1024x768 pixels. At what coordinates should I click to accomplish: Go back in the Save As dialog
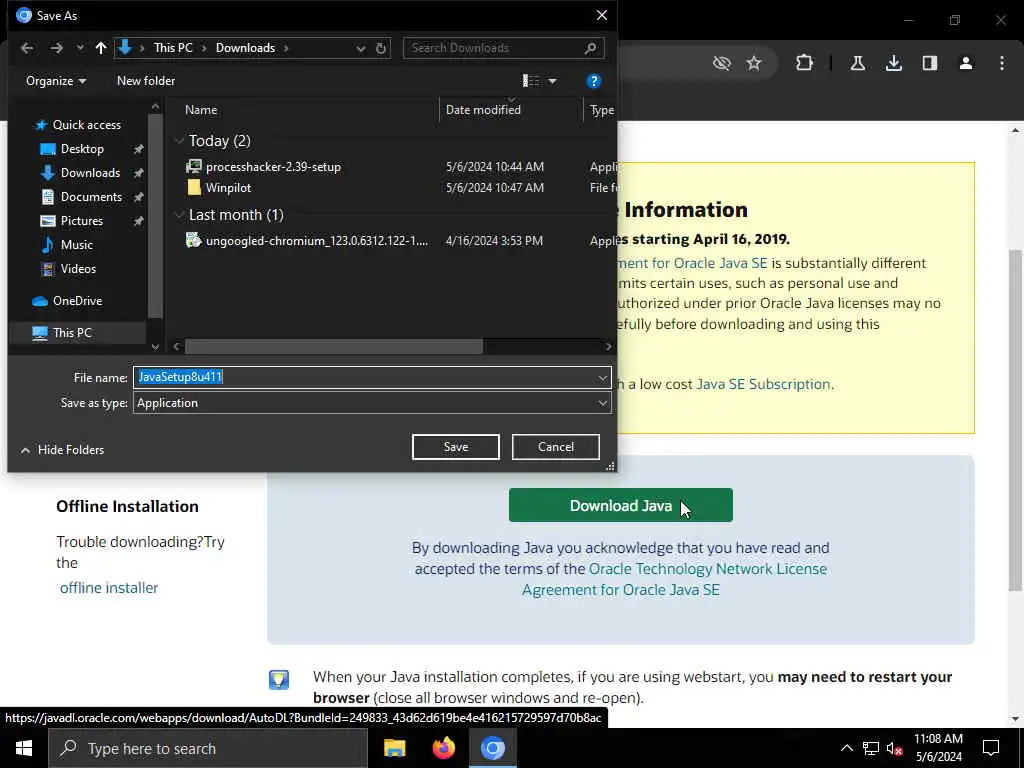(x=27, y=48)
